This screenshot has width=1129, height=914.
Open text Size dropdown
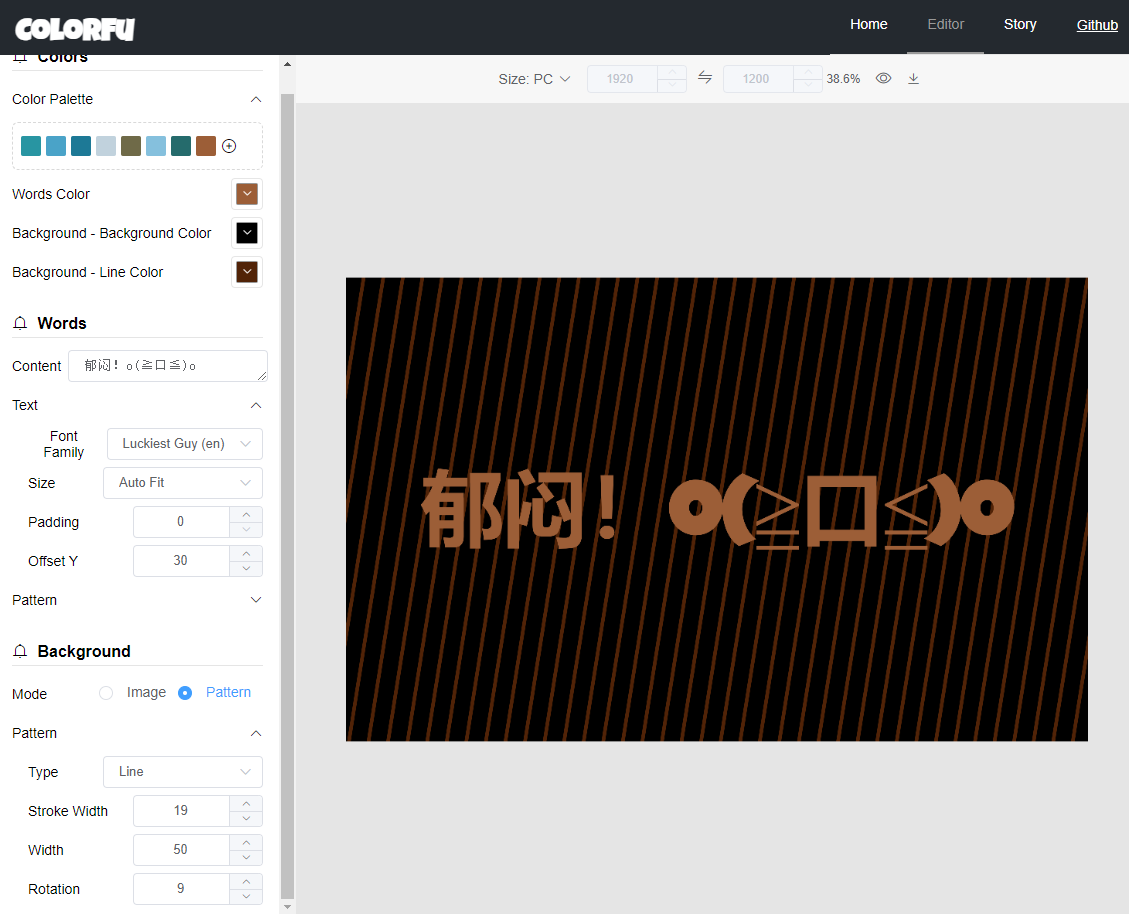click(183, 483)
